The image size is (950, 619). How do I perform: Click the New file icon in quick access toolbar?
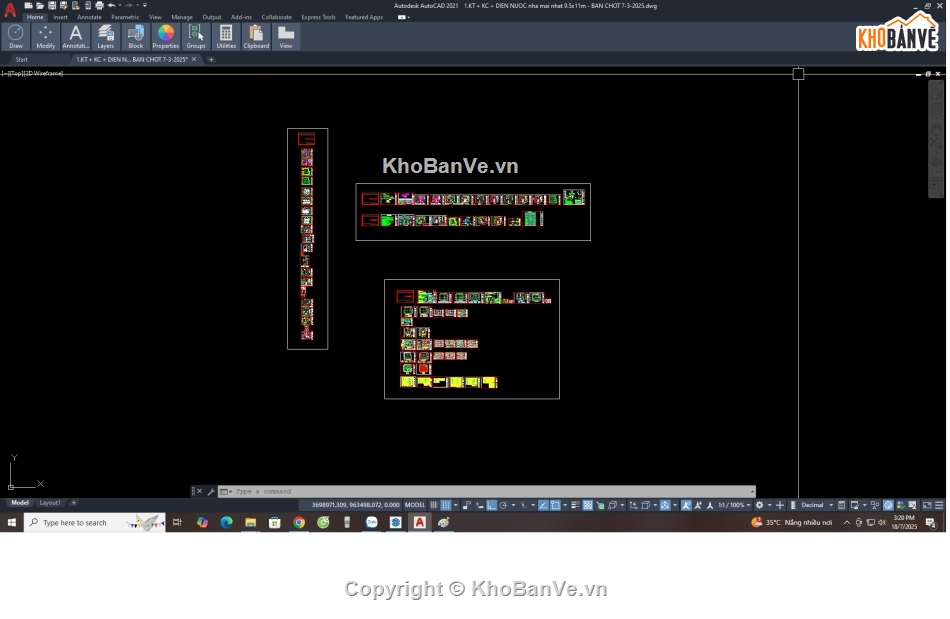click(28, 5)
